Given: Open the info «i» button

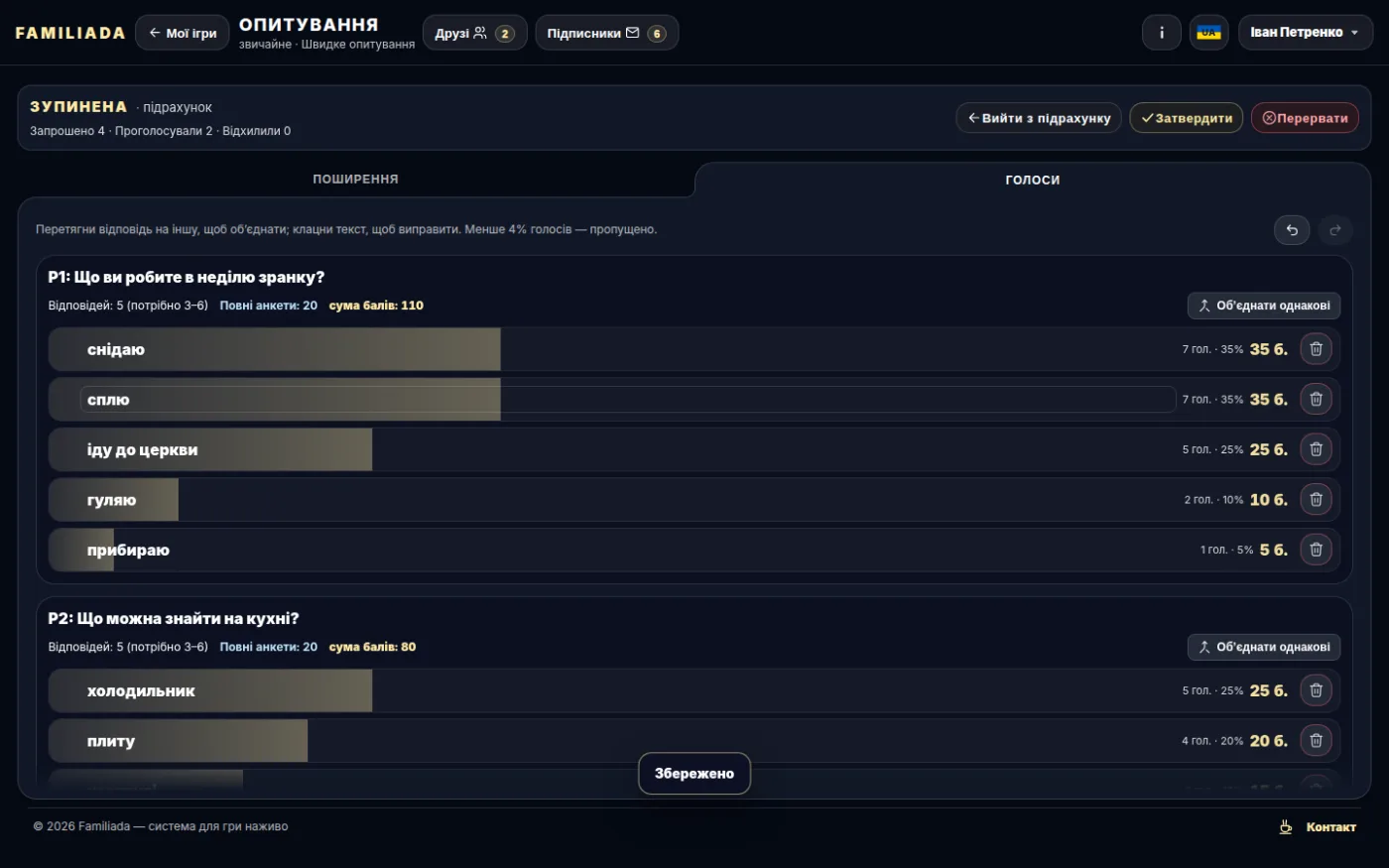Looking at the screenshot, I should click(1162, 33).
